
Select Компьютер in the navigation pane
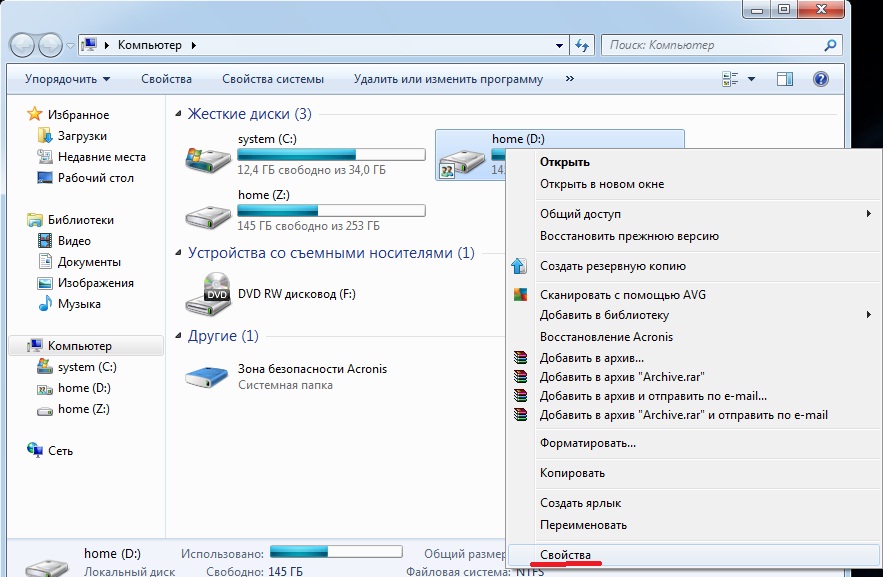[86, 346]
